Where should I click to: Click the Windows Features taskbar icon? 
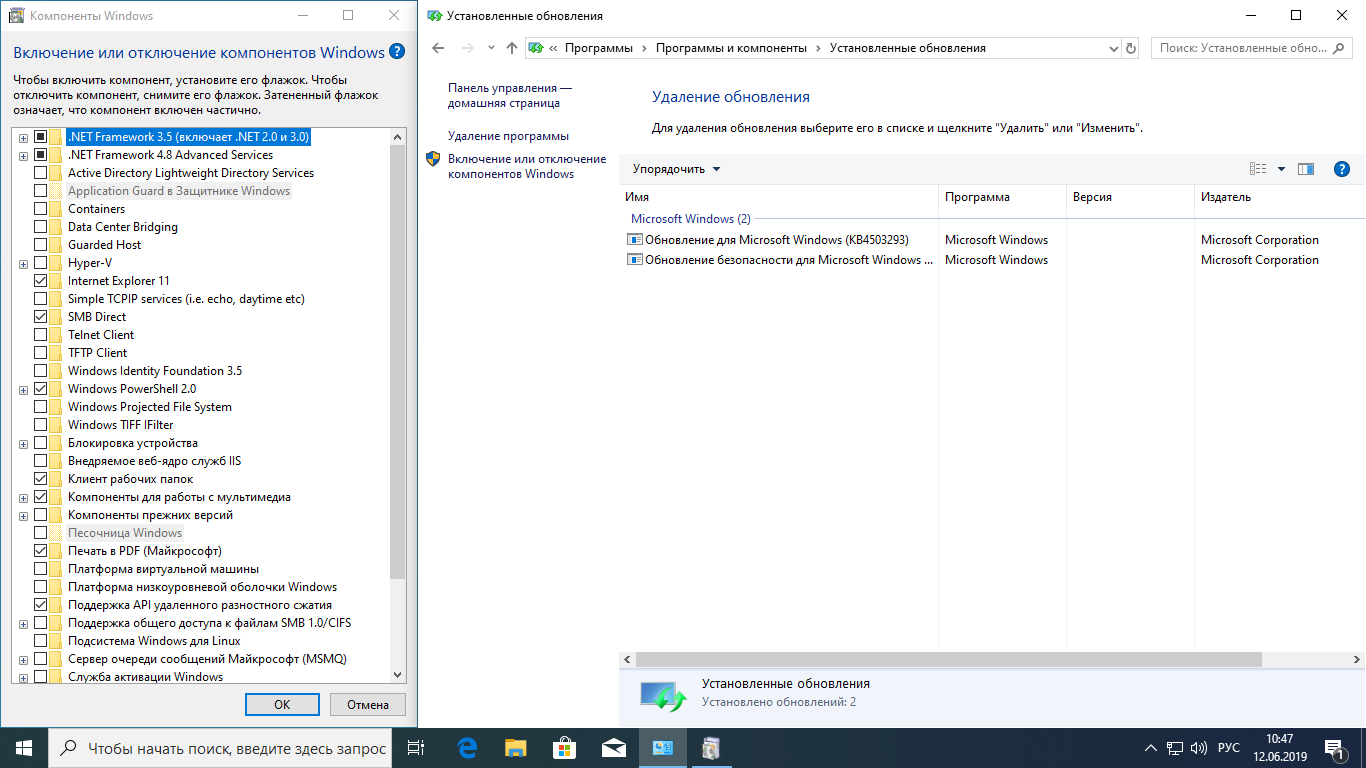point(711,748)
